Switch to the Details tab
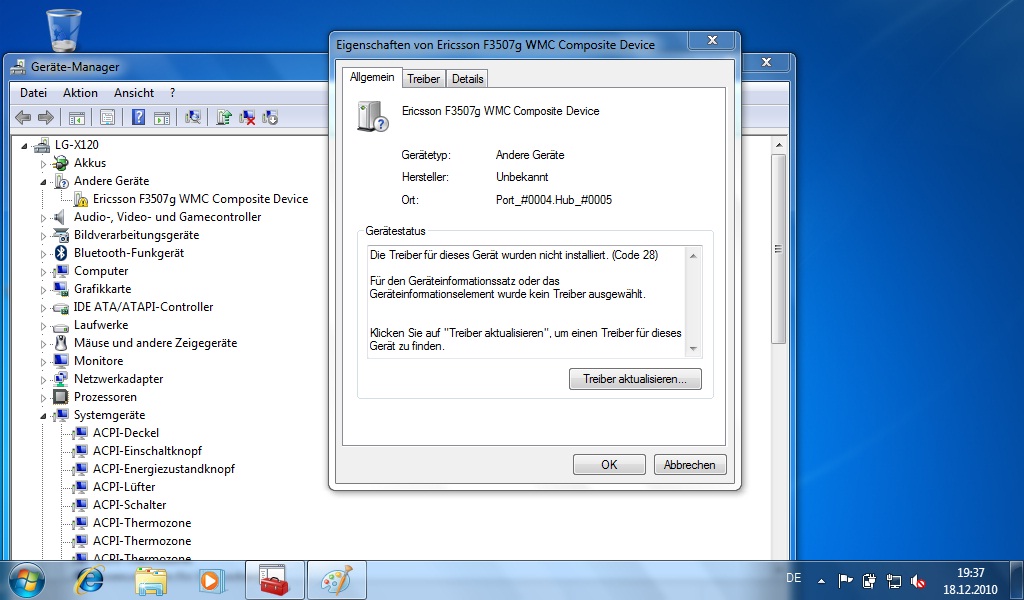The image size is (1024, 600). click(x=468, y=79)
